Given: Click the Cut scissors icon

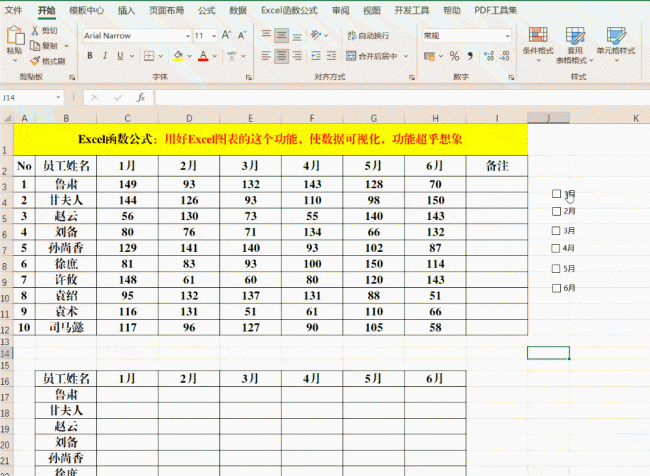Looking at the screenshot, I should (x=35, y=30).
